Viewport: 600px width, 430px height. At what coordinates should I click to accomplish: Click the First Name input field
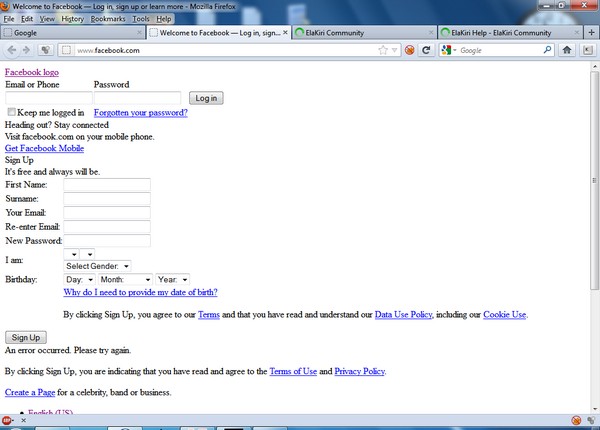click(x=107, y=185)
